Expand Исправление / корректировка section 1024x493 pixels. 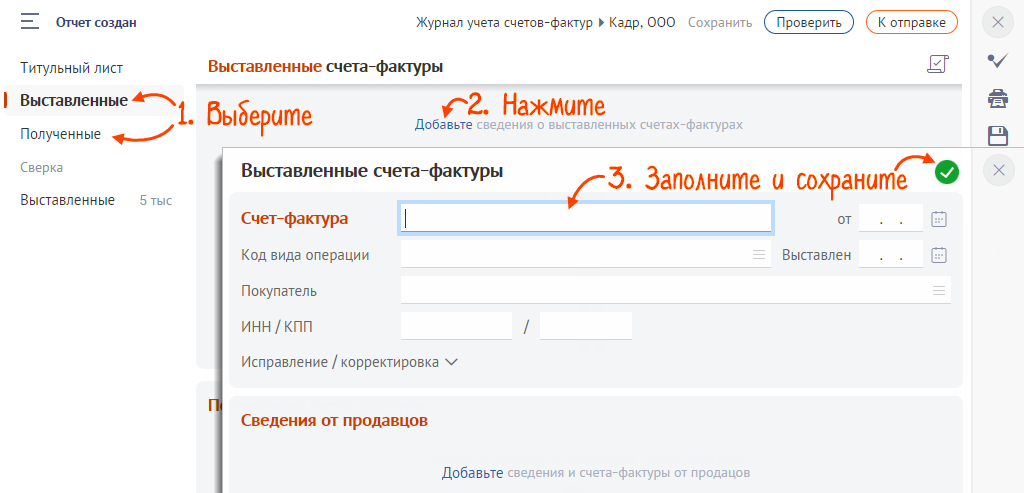pyautogui.click(x=349, y=362)
